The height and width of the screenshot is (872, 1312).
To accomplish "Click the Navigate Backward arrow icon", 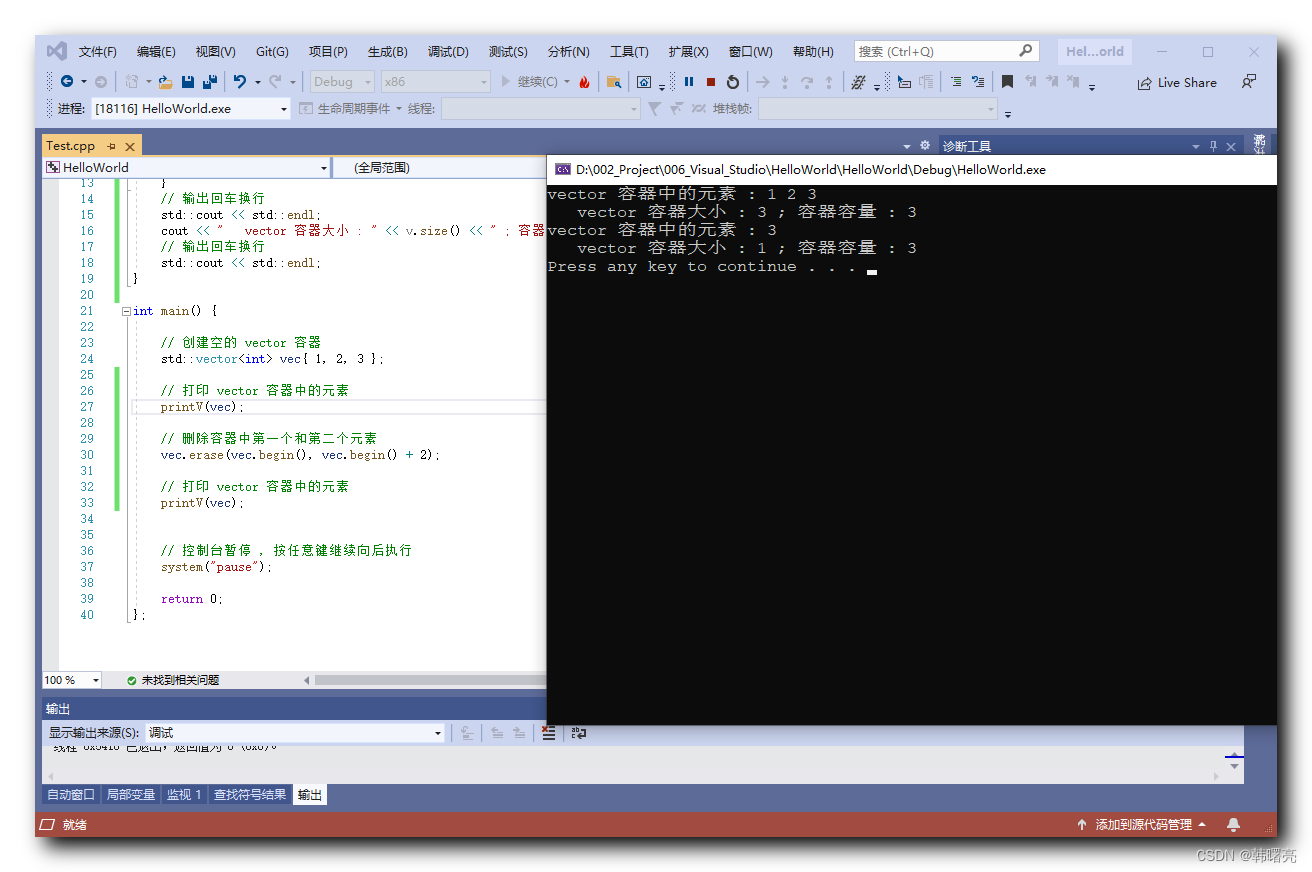I will click(x=67, y=82).
